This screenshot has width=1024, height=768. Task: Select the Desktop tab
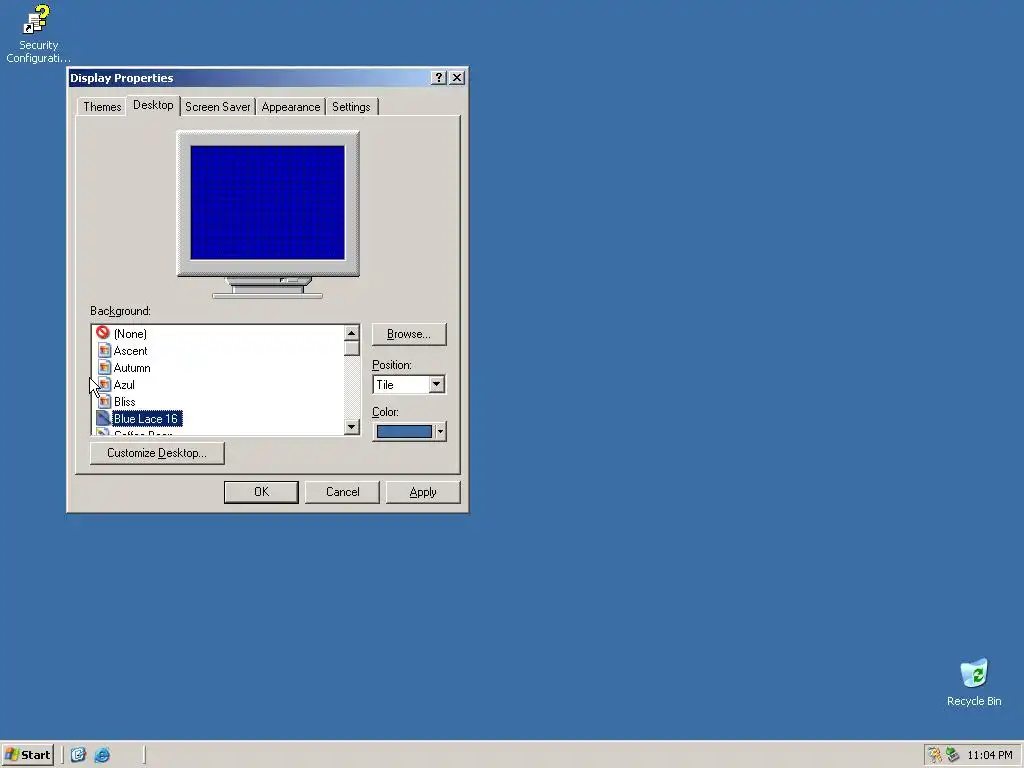[x=153, y=104]
